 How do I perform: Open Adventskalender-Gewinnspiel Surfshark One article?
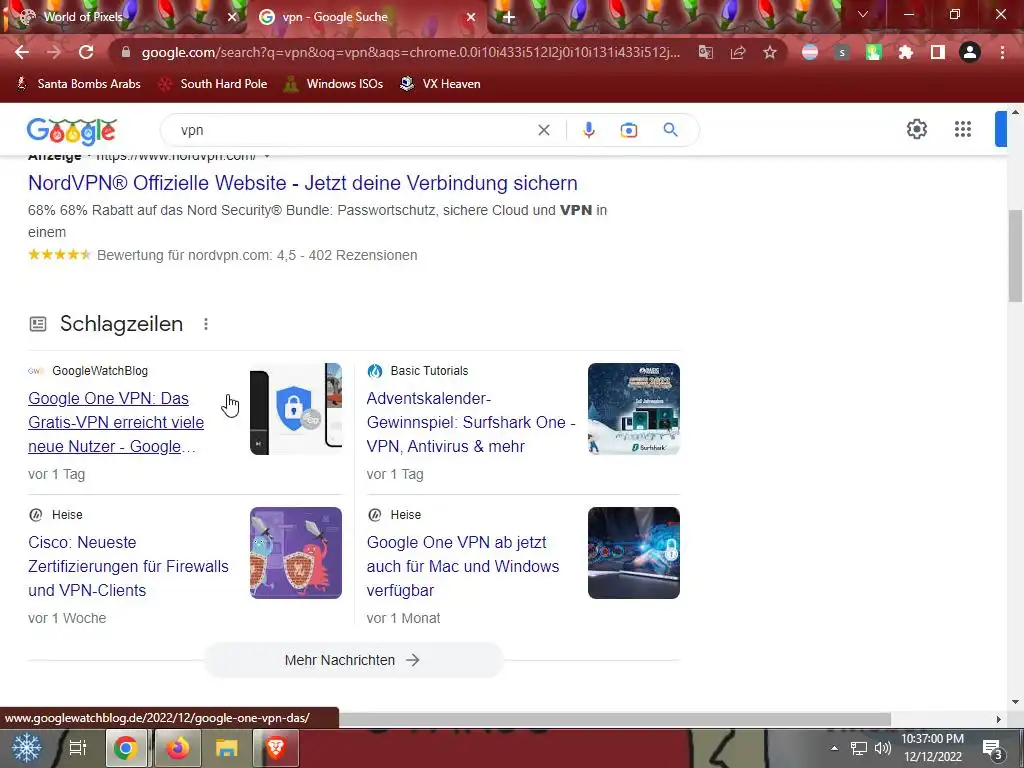tap(471, 423)
